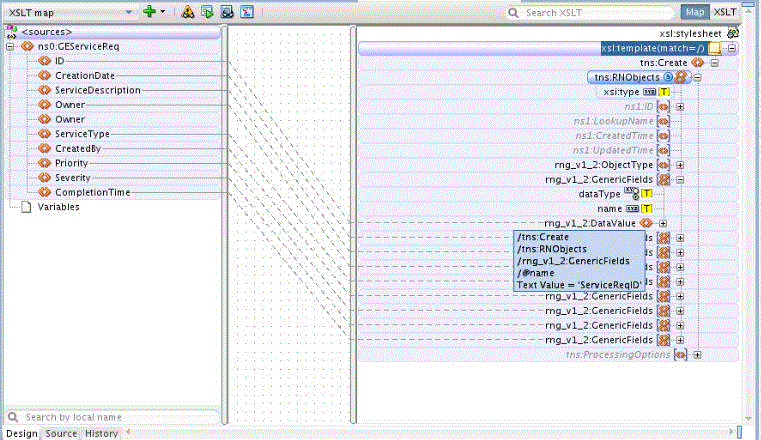Select the CreationDate source element

85,76
